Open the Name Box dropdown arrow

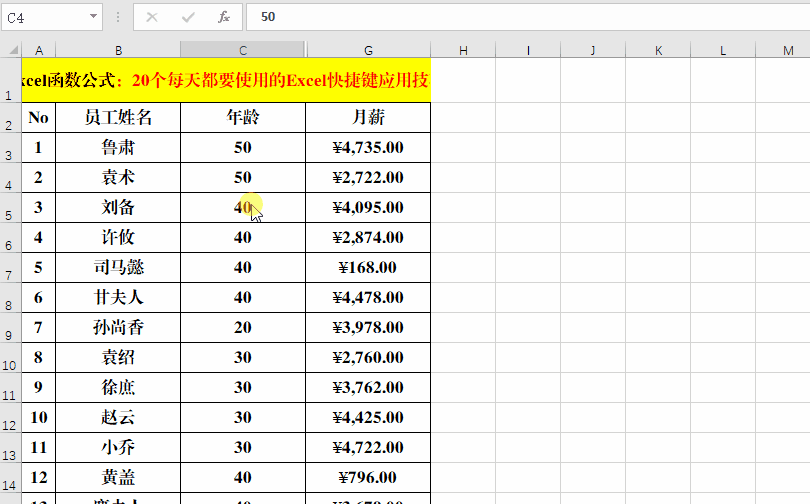point(93,17)
